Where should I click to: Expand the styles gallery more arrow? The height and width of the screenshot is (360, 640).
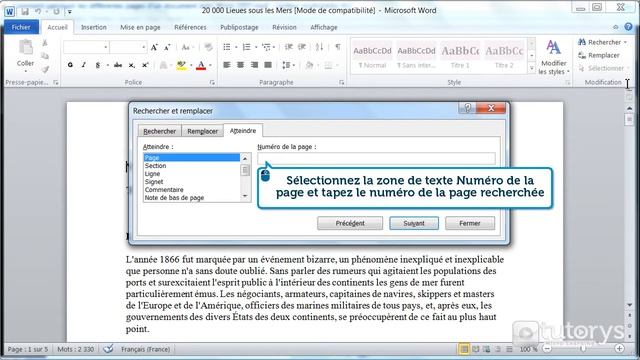[x=531, y=69]
